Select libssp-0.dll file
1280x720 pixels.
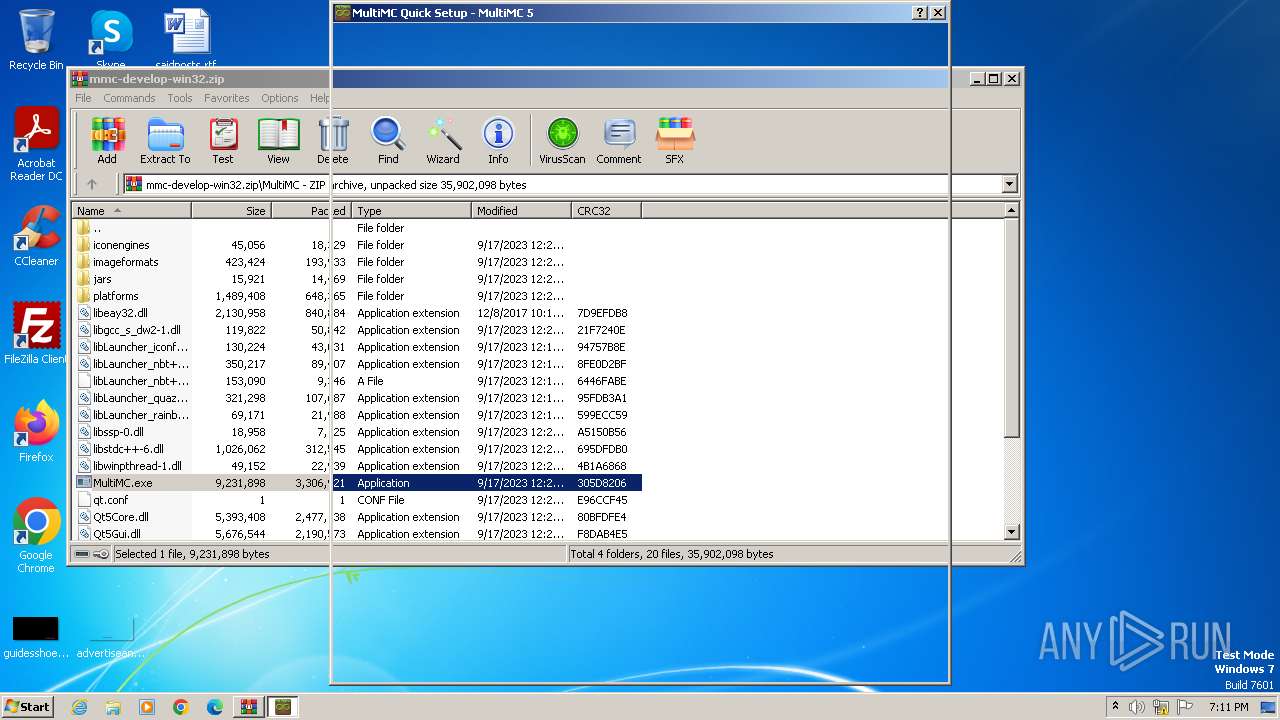(x=118, y=432)
